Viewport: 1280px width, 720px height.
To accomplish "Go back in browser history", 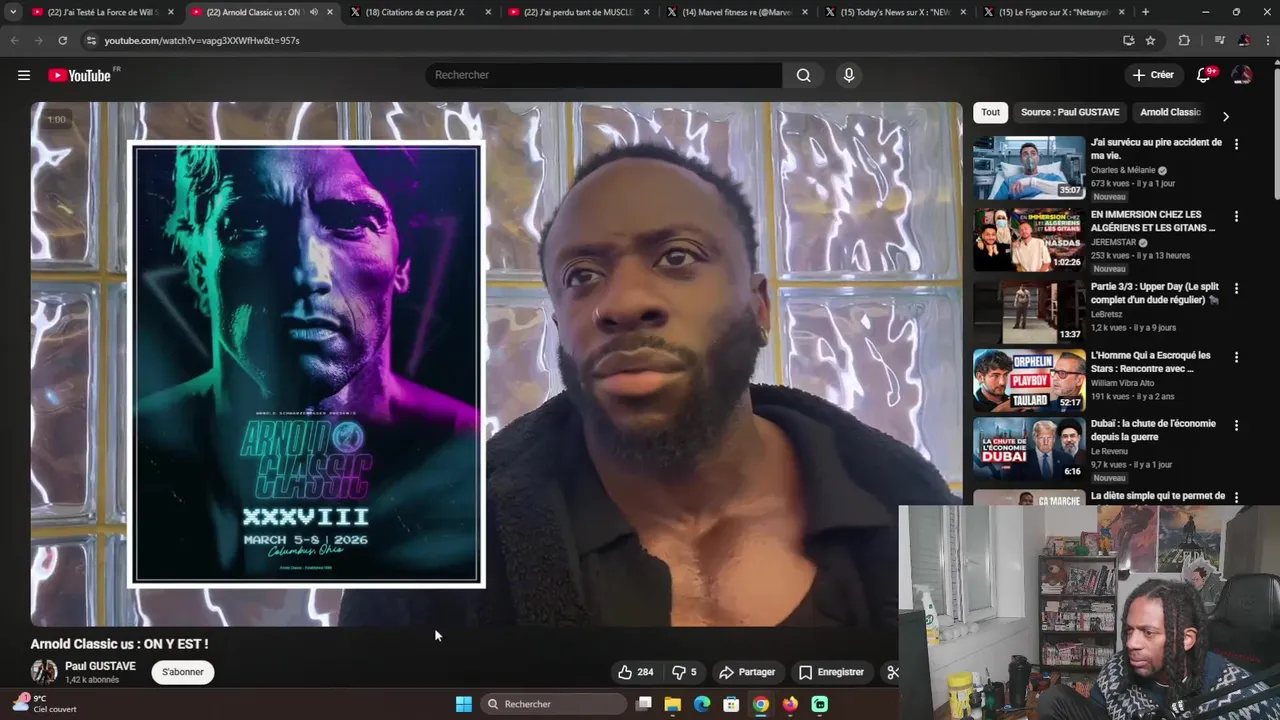I will click(14, 40).
